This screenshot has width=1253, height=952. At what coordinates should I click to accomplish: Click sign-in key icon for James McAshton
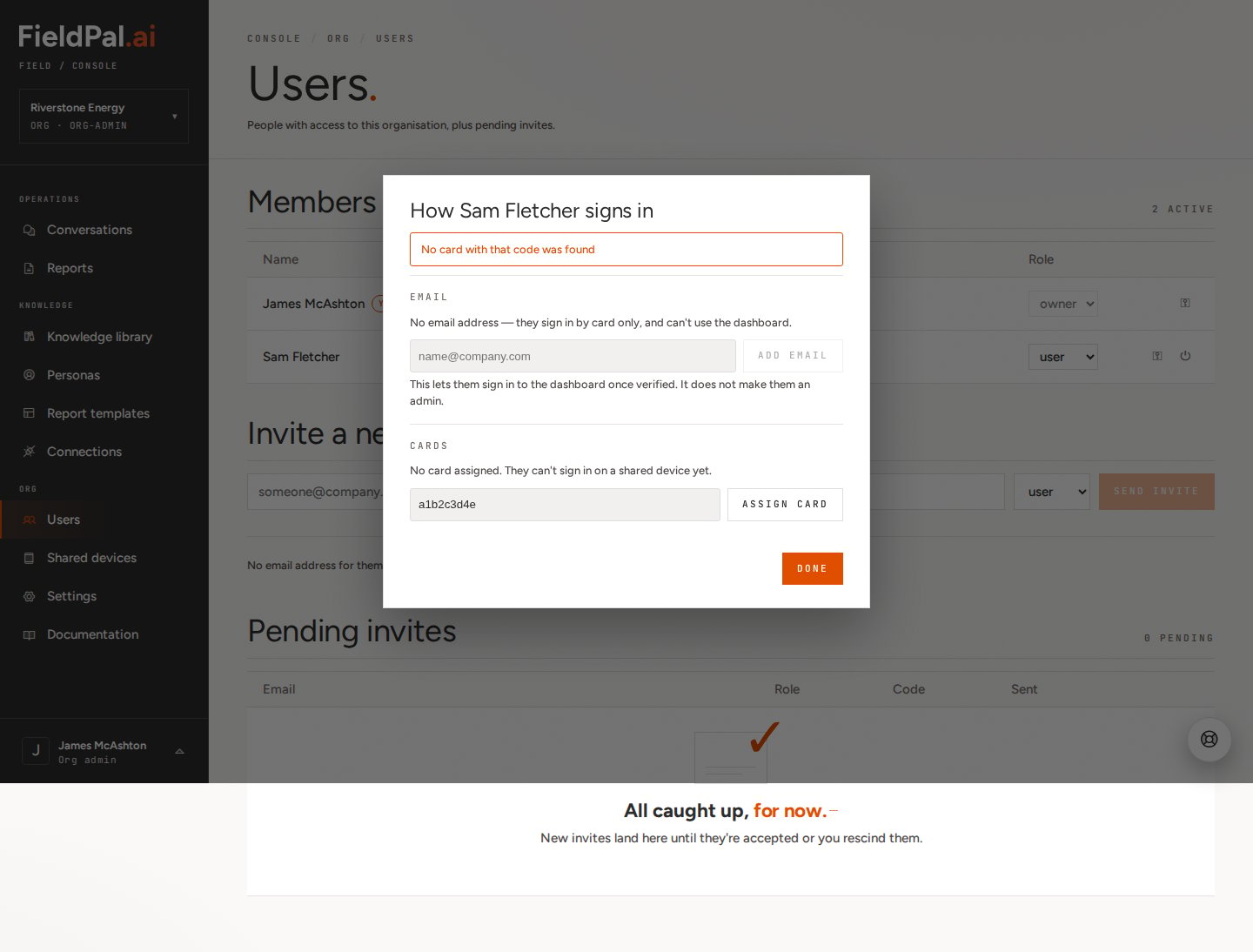(1185, 303)
